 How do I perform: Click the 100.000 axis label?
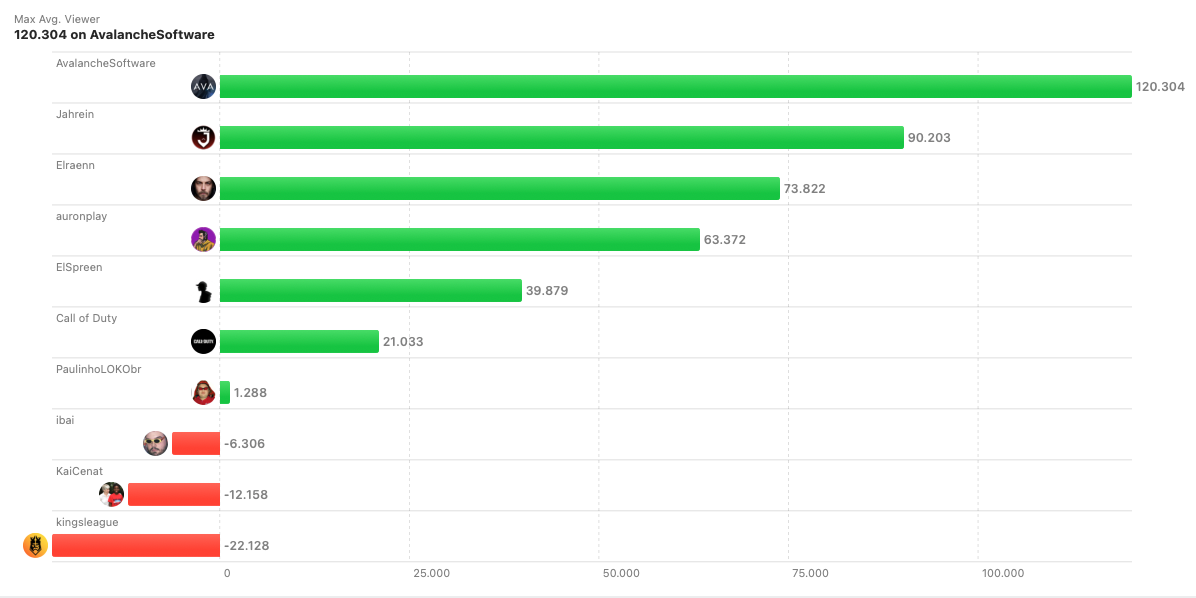click(1003, 573)
